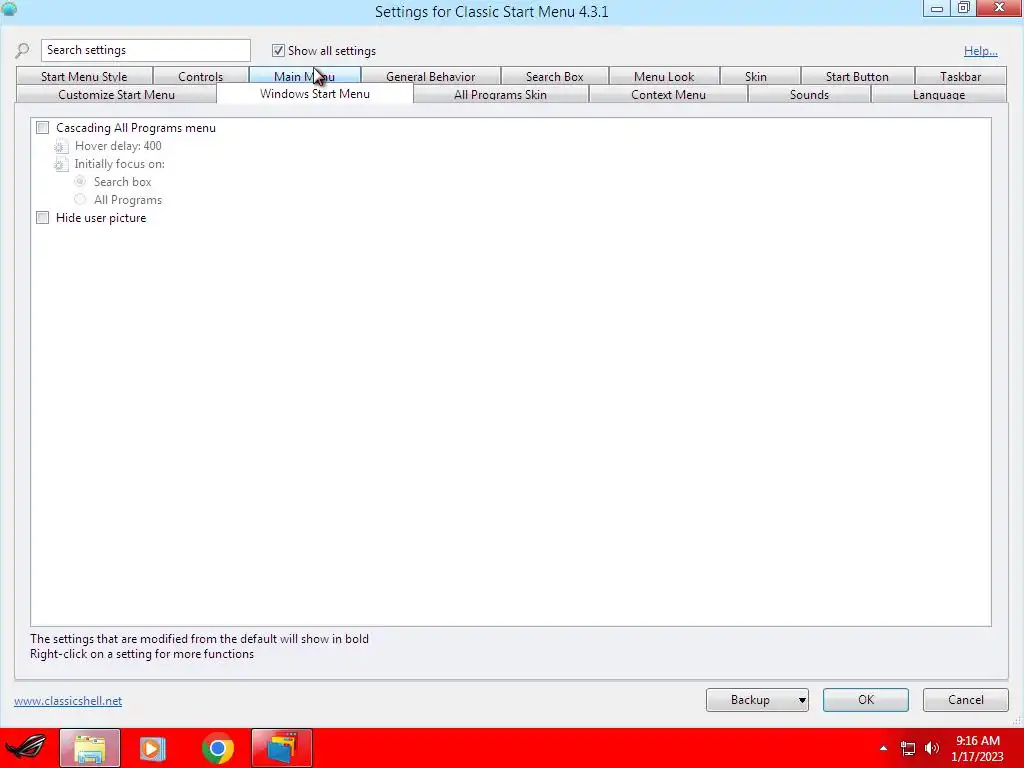This screenshot has height=768, width=1024.
Task: Switch to the Language tab
Action: [x=938, y=95]
